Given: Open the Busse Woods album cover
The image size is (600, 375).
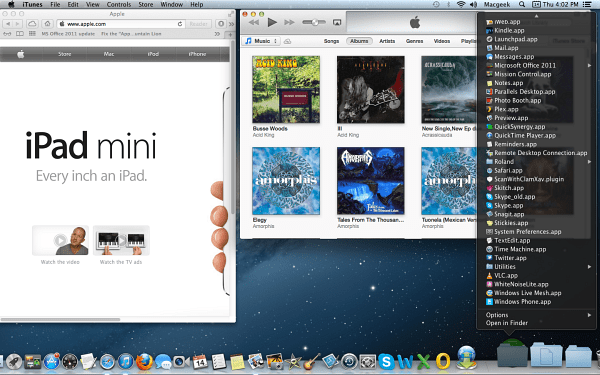Looking at the screenshot, I should point(286,89).
